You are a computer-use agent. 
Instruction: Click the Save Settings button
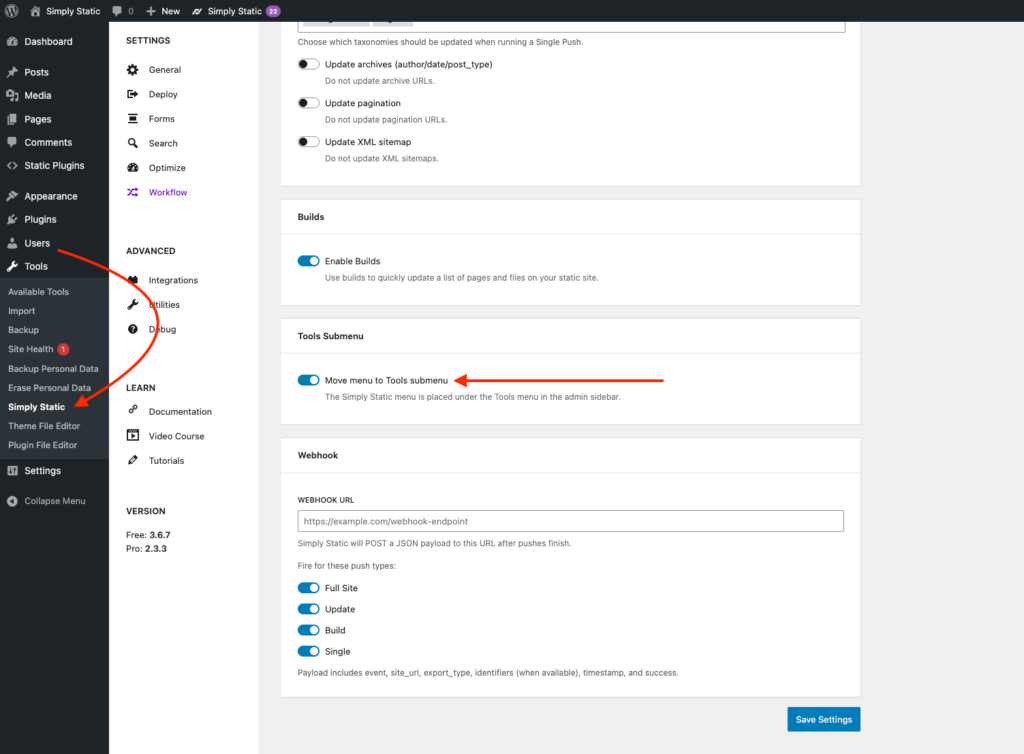823,720
